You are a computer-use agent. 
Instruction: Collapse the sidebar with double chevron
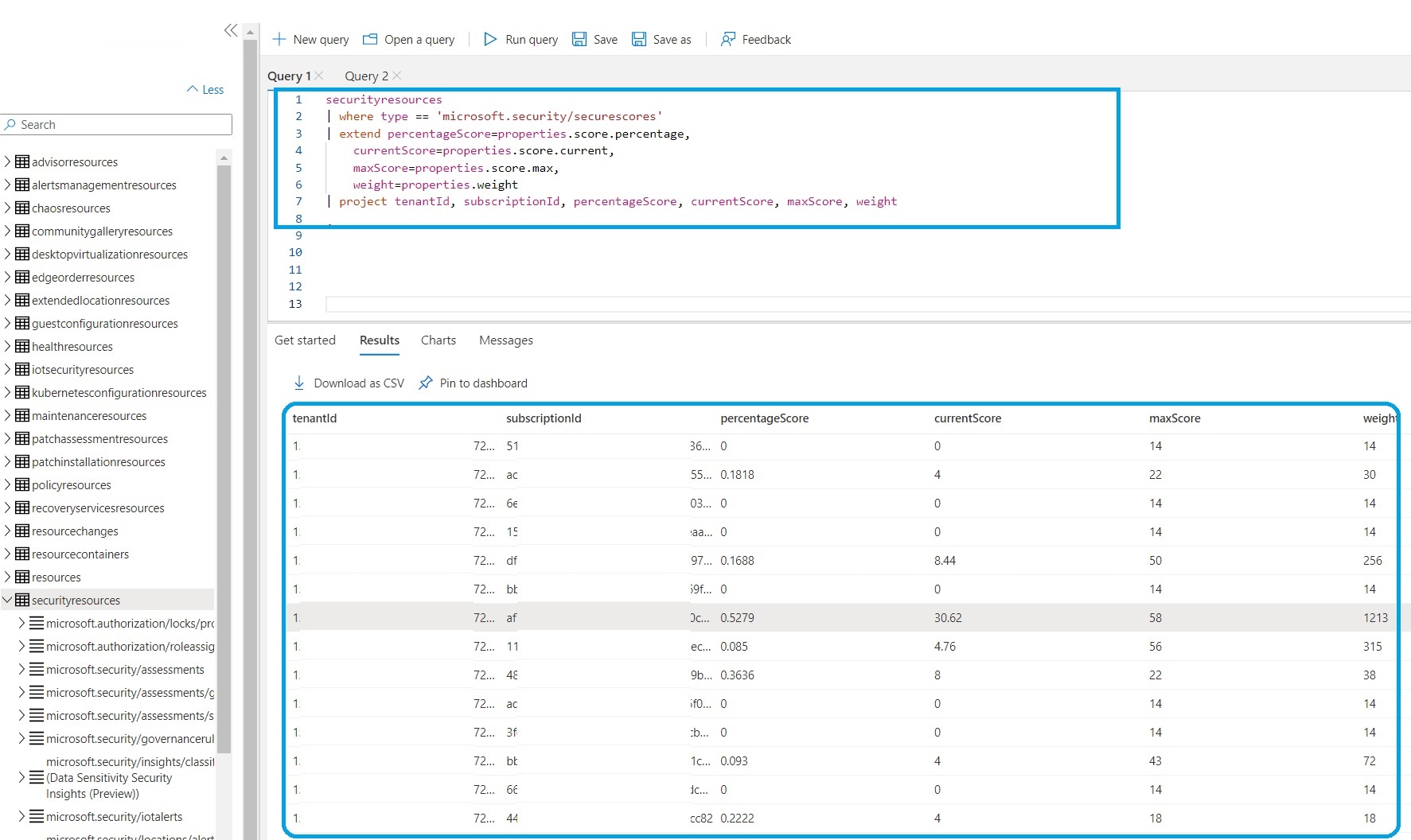231,31
